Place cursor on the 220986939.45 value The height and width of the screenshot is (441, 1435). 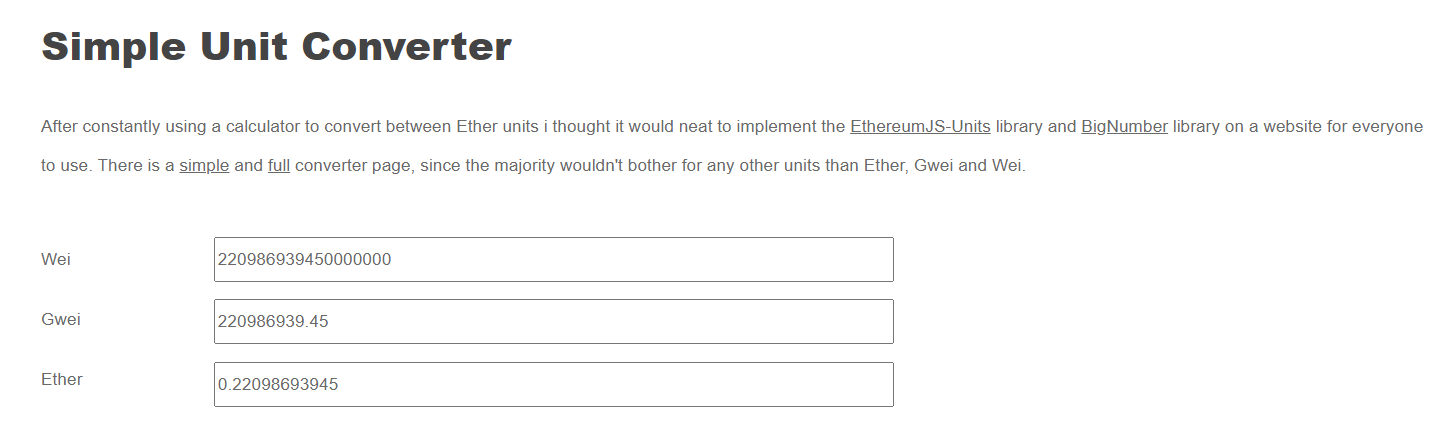tap(273, 322)
